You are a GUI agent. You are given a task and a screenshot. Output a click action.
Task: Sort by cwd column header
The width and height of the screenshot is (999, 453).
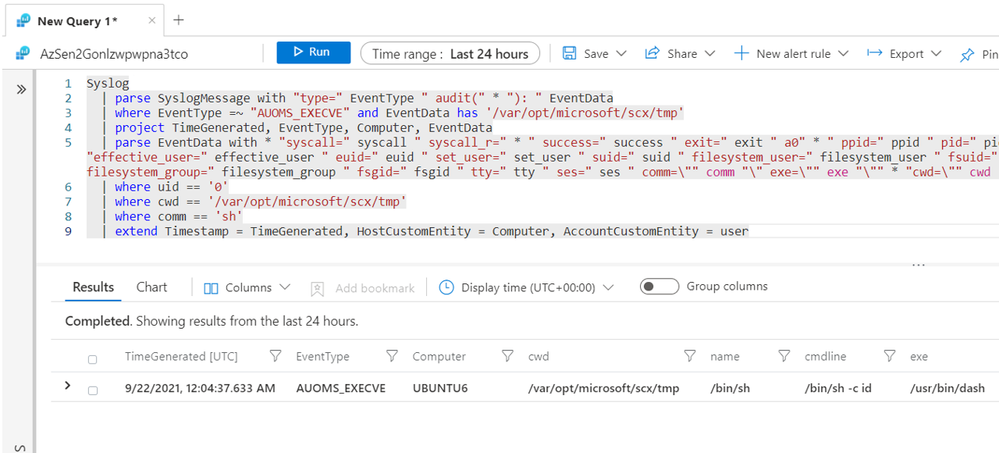click(538, 357)
